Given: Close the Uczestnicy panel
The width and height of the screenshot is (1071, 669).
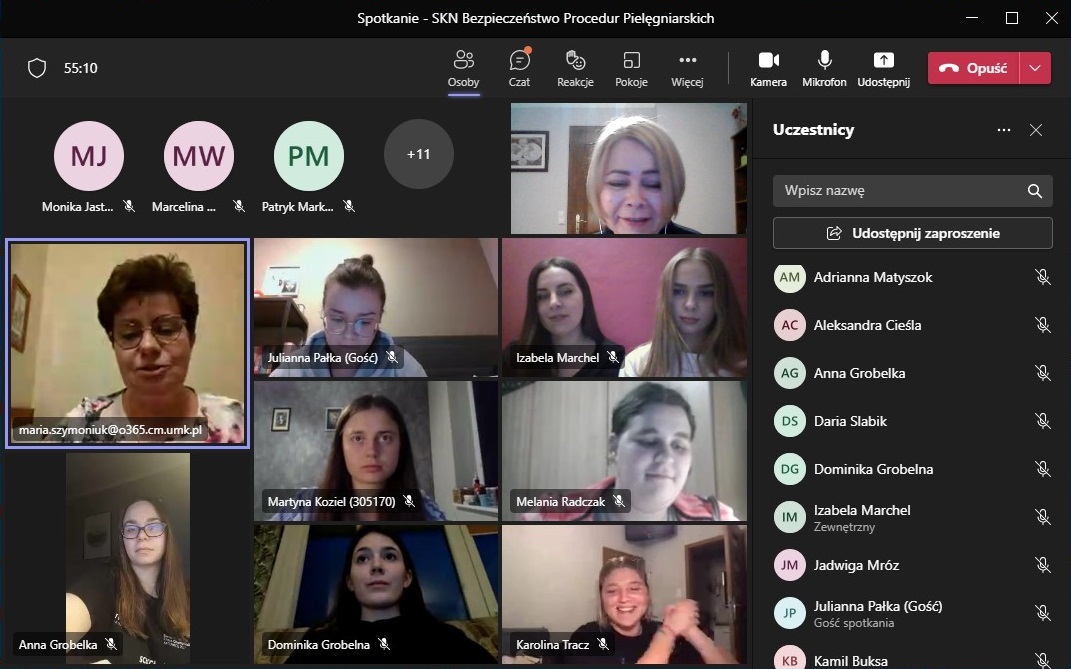Looking at the screenshot, I should coord(1036,130).
